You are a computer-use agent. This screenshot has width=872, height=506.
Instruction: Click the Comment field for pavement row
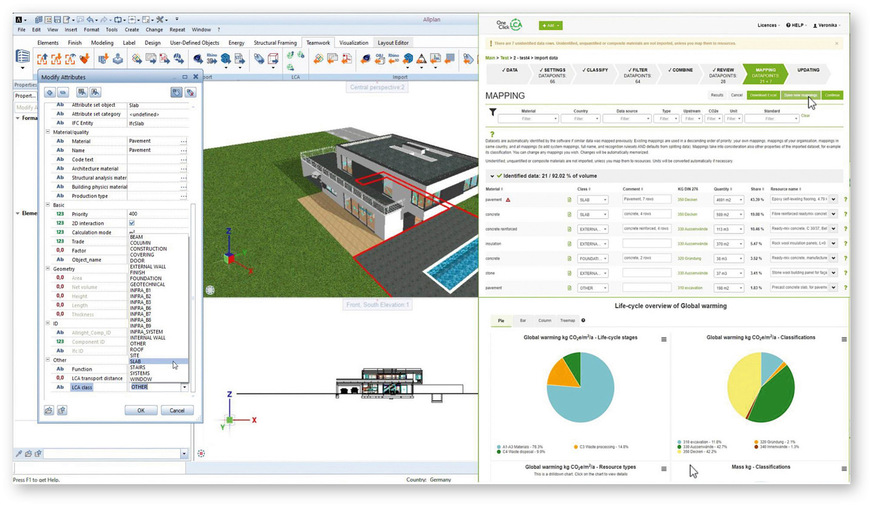pyautogui.click(x=645, y=200)
